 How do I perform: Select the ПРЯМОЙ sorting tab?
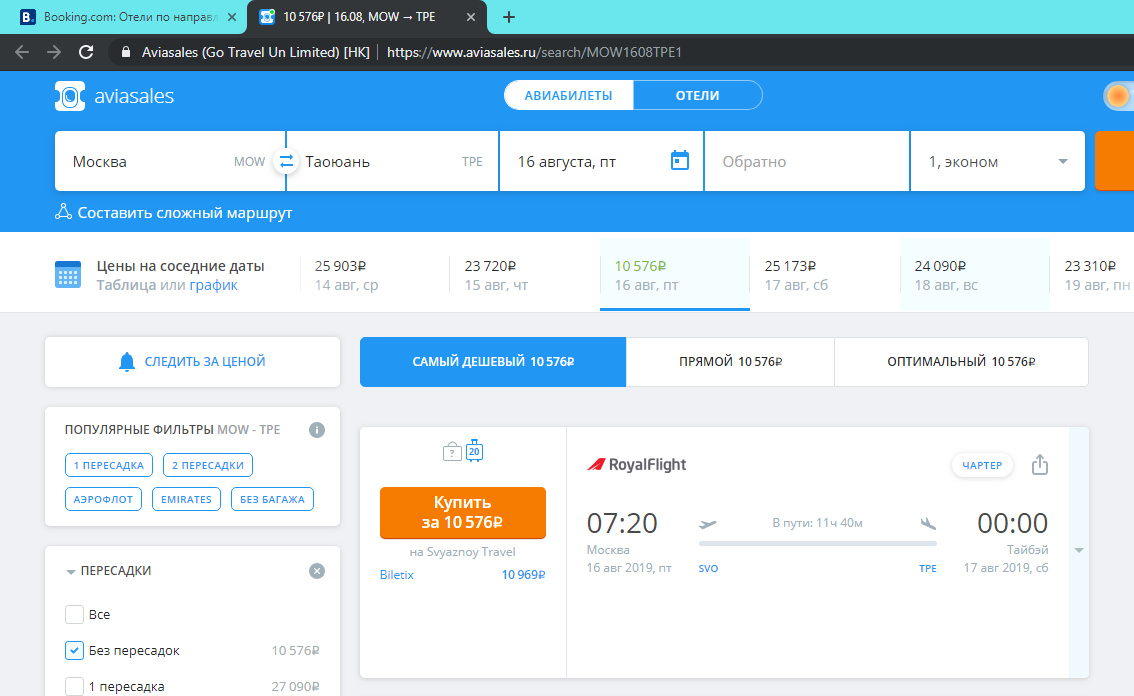(730, 362)
